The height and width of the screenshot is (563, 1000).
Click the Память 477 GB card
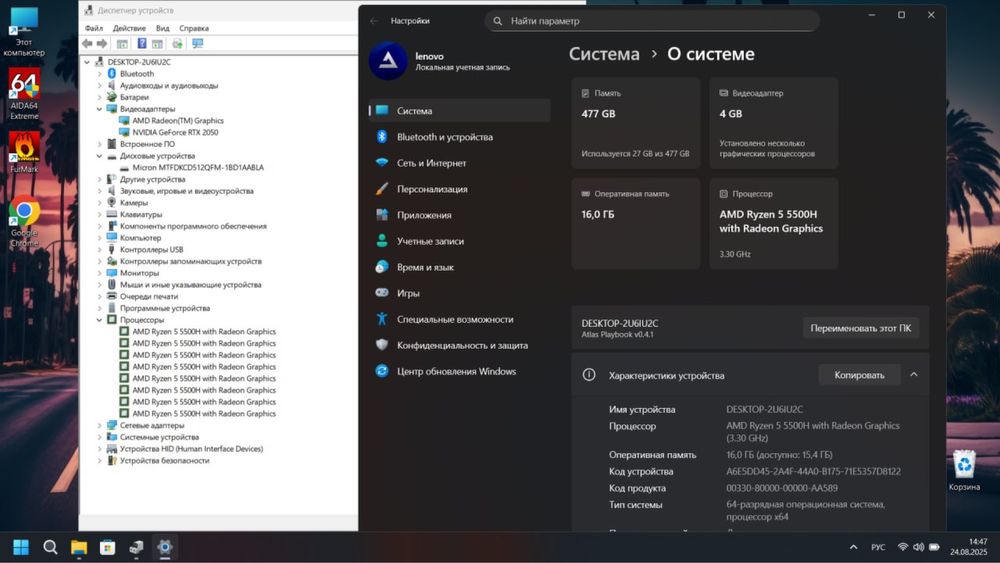click(x=635, y=123)
